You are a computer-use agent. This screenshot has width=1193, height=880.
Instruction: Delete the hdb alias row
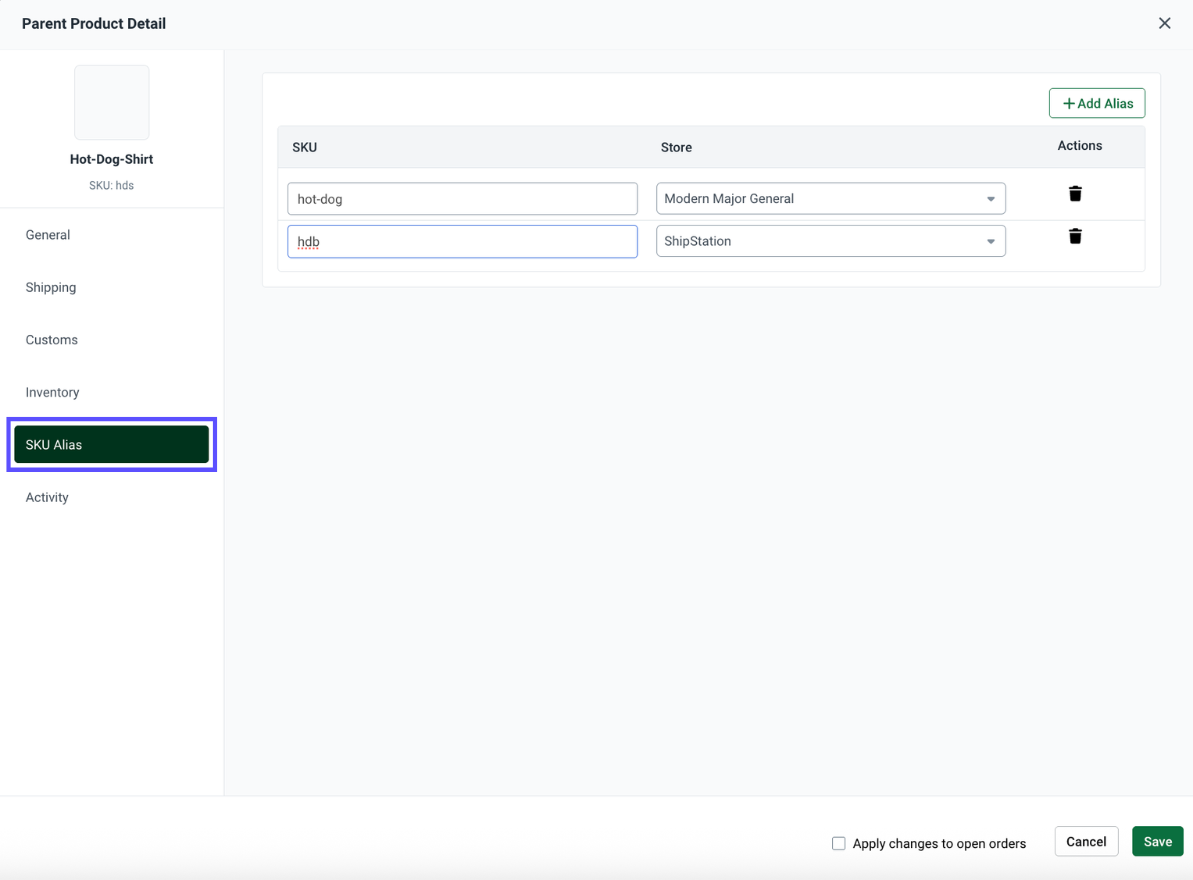1074,237
